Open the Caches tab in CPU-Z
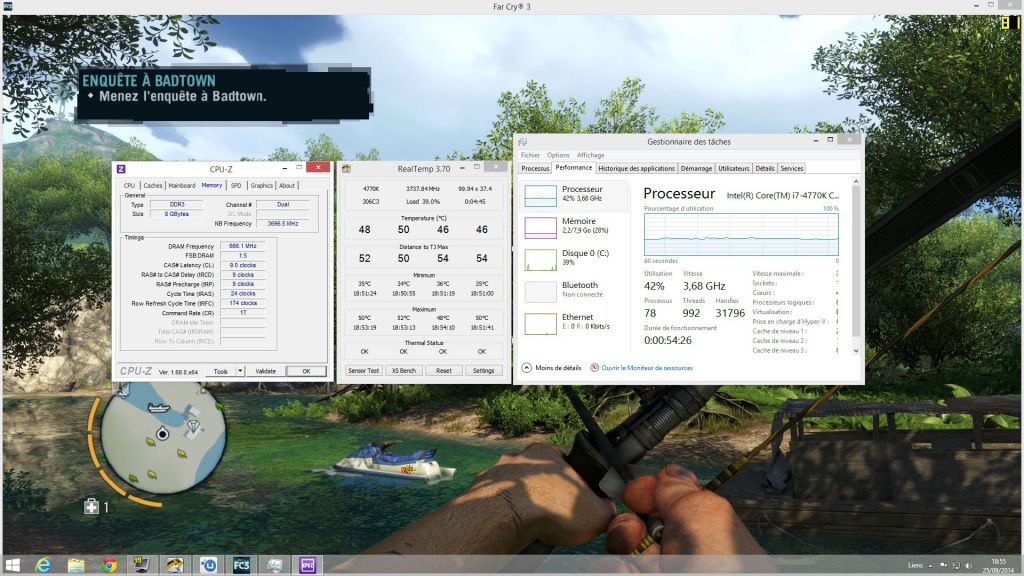 pyautogui.click(x=153, y=185)
